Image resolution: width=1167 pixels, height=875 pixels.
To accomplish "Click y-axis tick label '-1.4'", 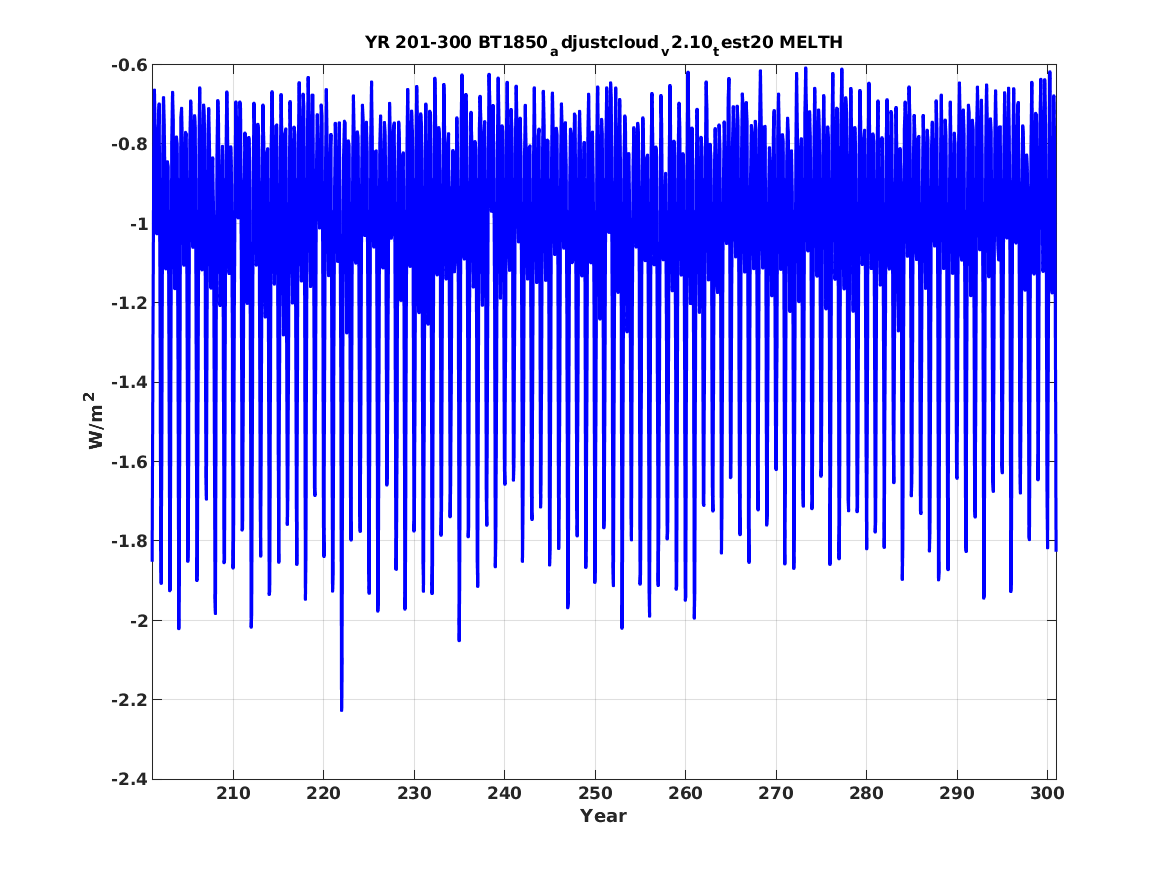I will click(129, 382).
